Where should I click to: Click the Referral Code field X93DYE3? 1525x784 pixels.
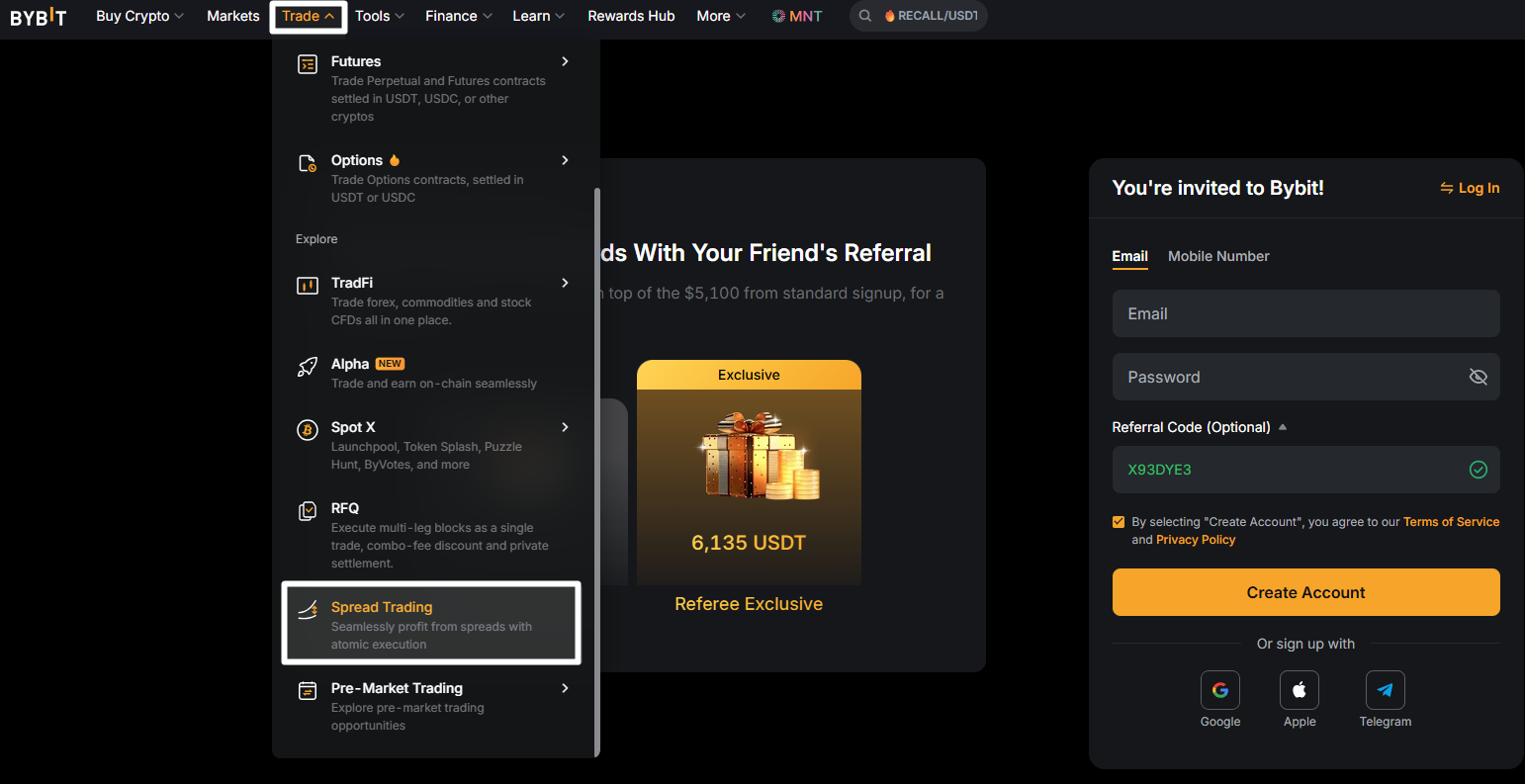point(1305,470)
